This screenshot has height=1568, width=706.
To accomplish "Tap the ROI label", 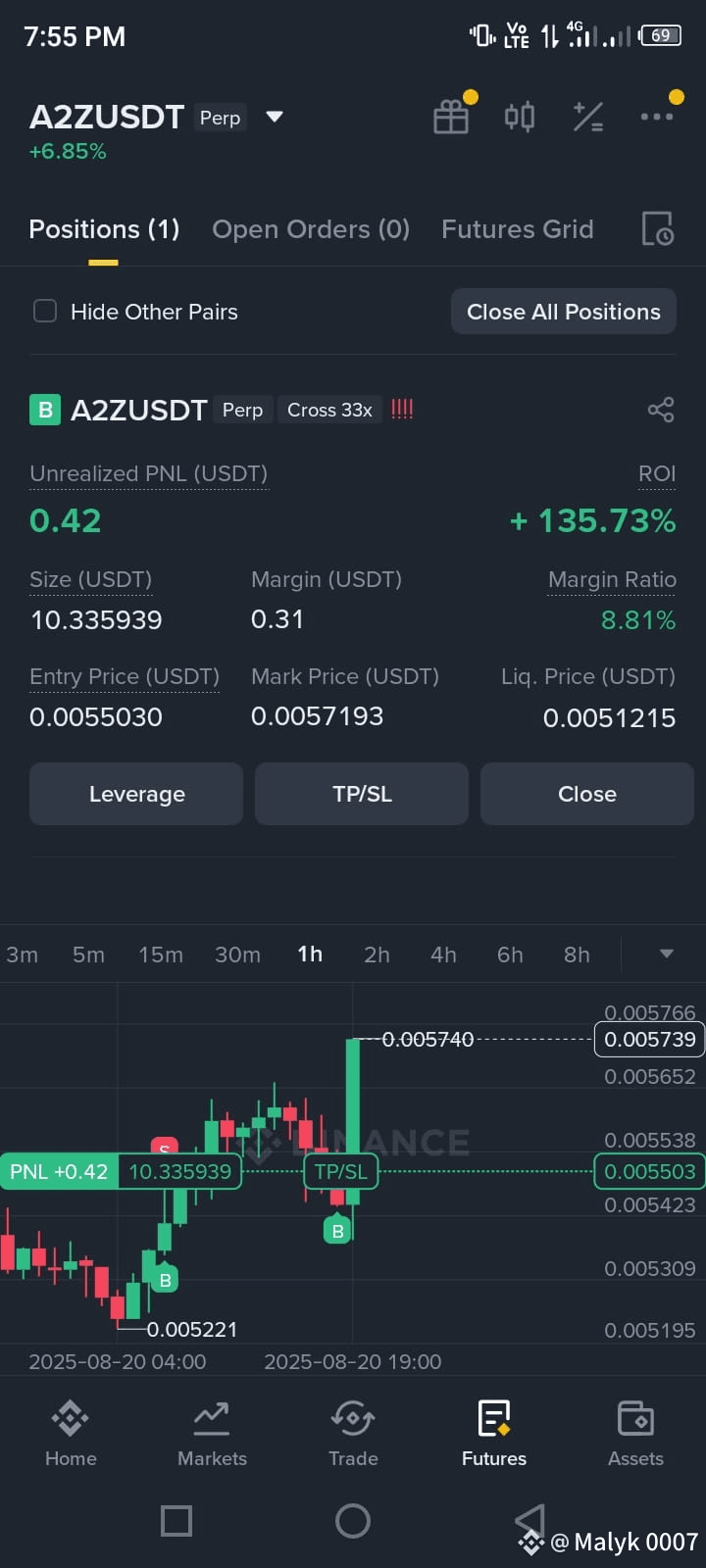I will (657, 473).
